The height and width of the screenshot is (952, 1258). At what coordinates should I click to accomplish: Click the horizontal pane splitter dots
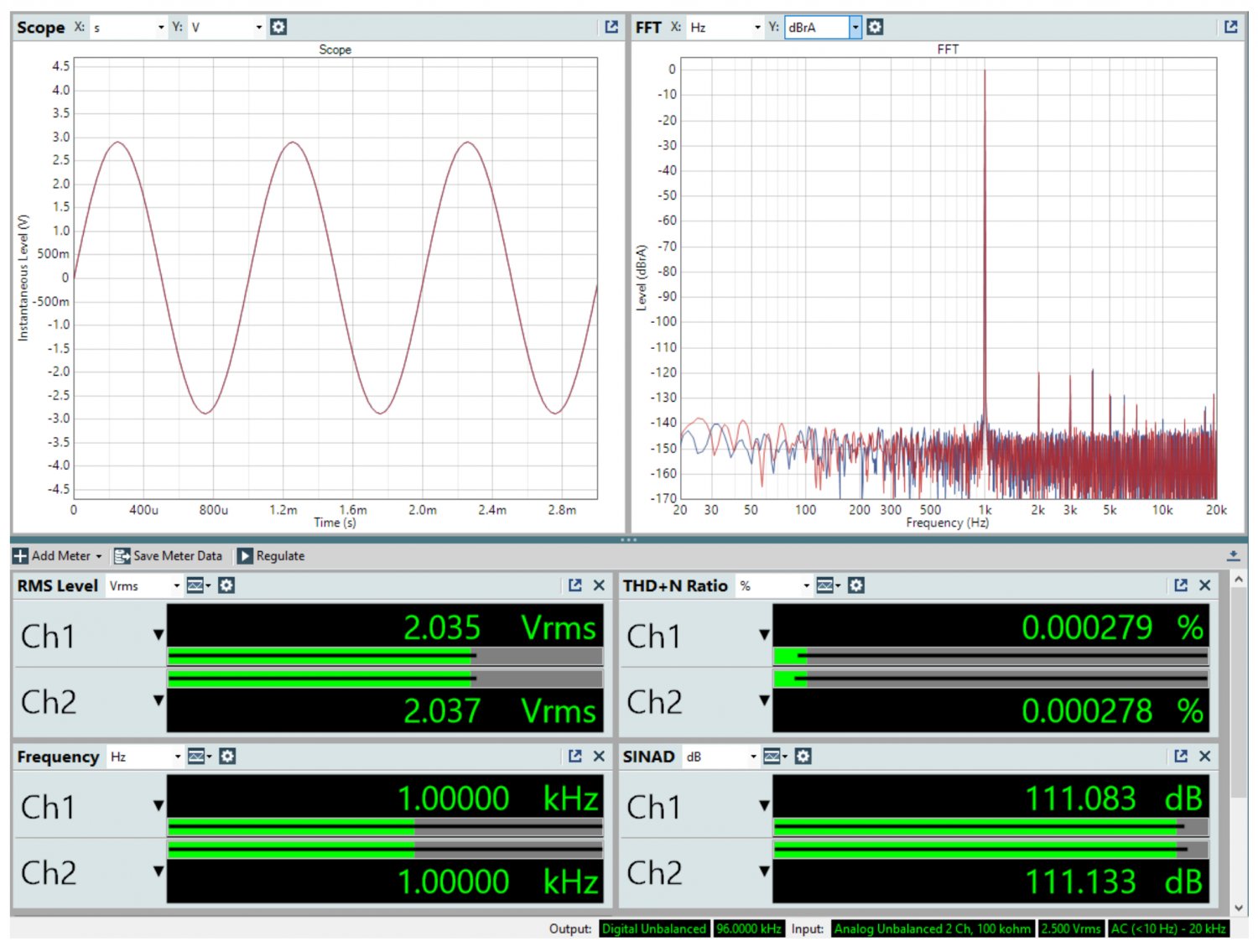pyautogui.click(x=628, y=539)
